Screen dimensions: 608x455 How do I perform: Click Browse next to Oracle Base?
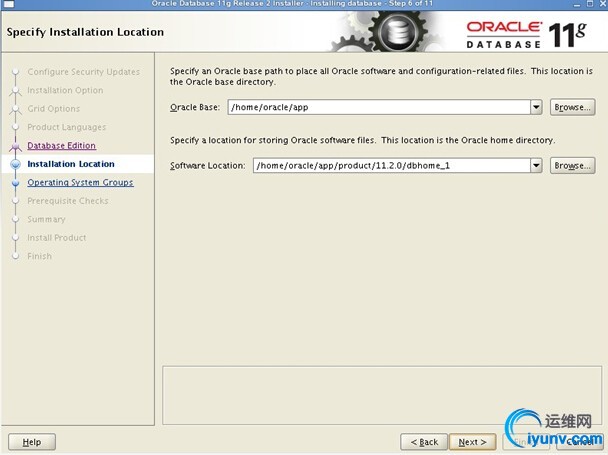572,107
